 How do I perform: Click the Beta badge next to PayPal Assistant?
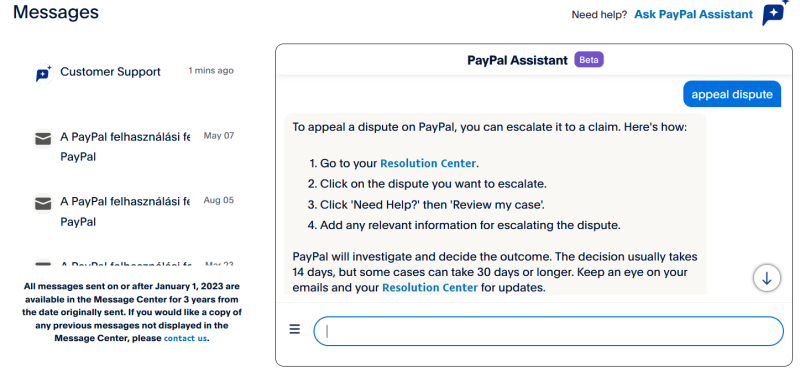point(589,60)
